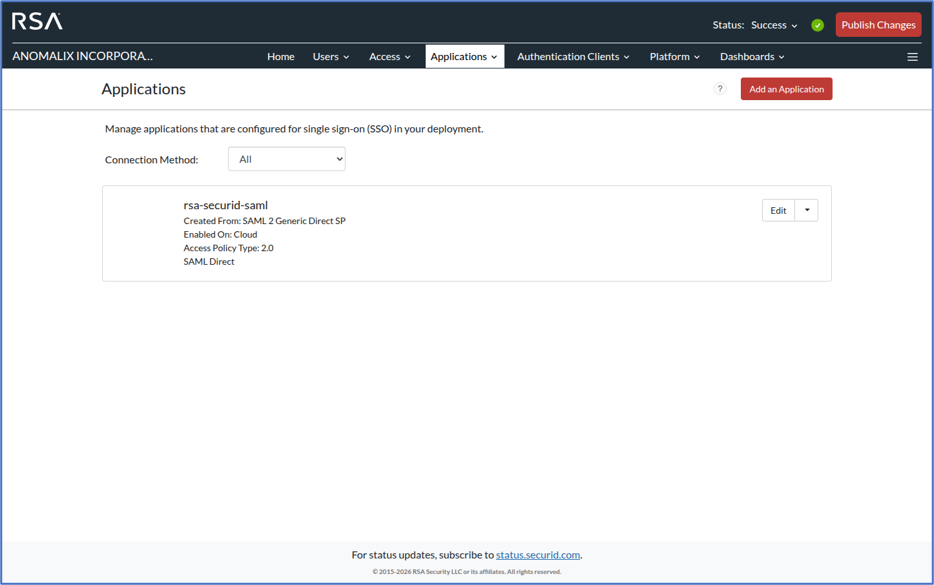This screenshot has width=934, height=585.
Task: Open the Access menu
Action: tap(390, 57)
